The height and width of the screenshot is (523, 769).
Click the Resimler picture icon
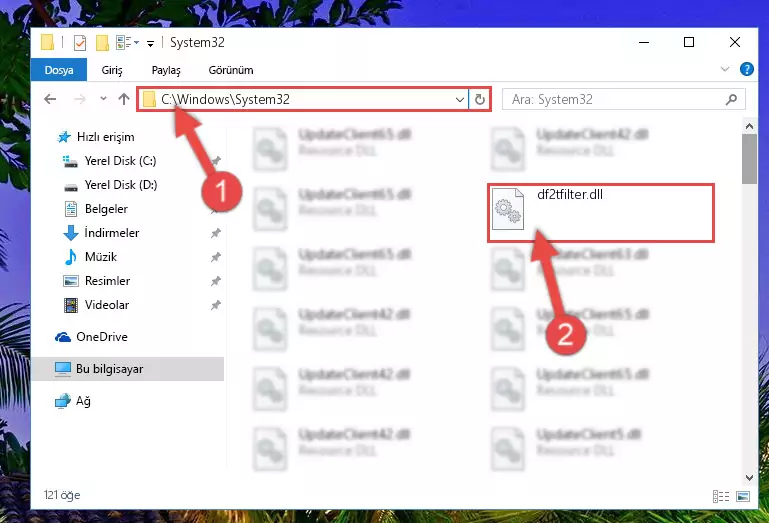tap(71, 281)
